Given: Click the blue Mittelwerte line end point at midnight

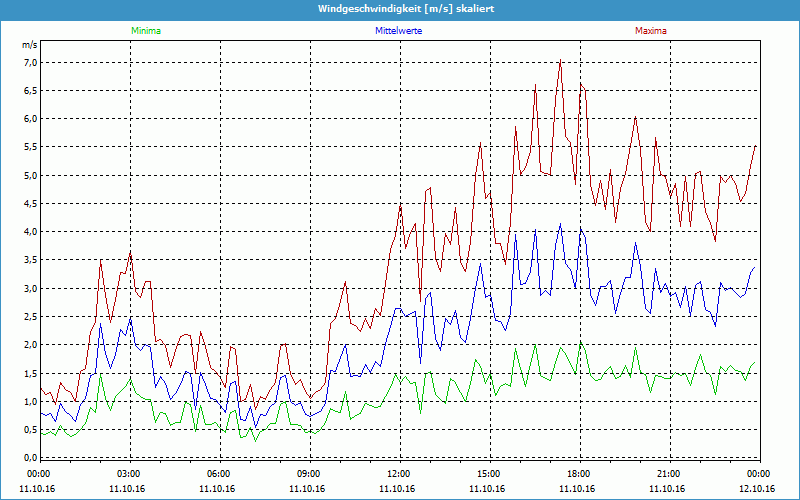Looking at the screenshot, I should coord(755,267).
